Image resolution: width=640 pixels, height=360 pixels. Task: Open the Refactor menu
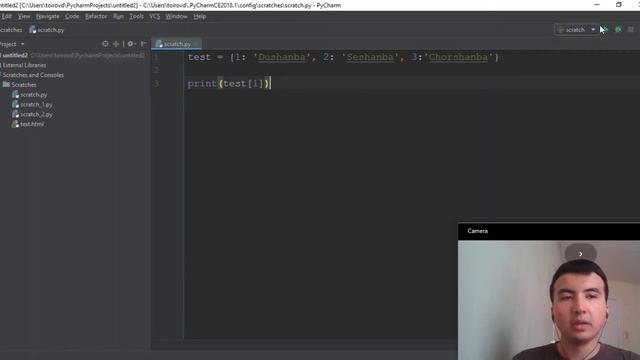(96, 16)
